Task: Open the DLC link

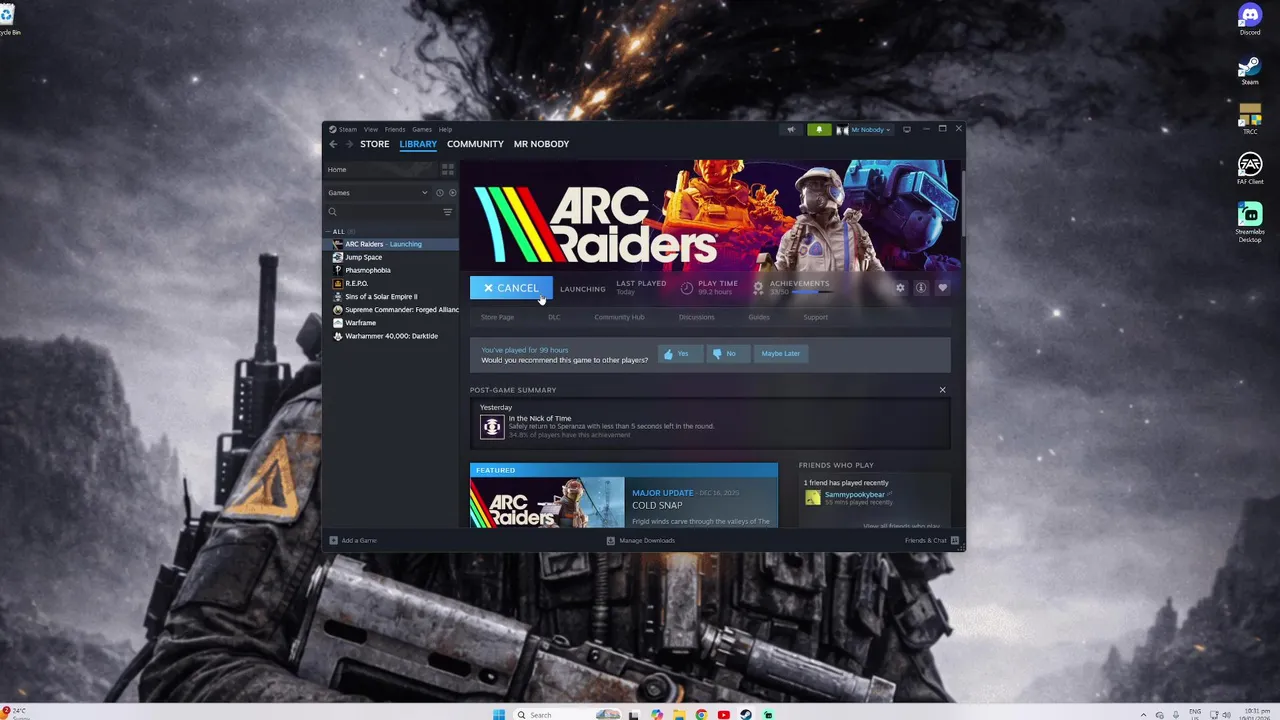Action: (554, 317)
